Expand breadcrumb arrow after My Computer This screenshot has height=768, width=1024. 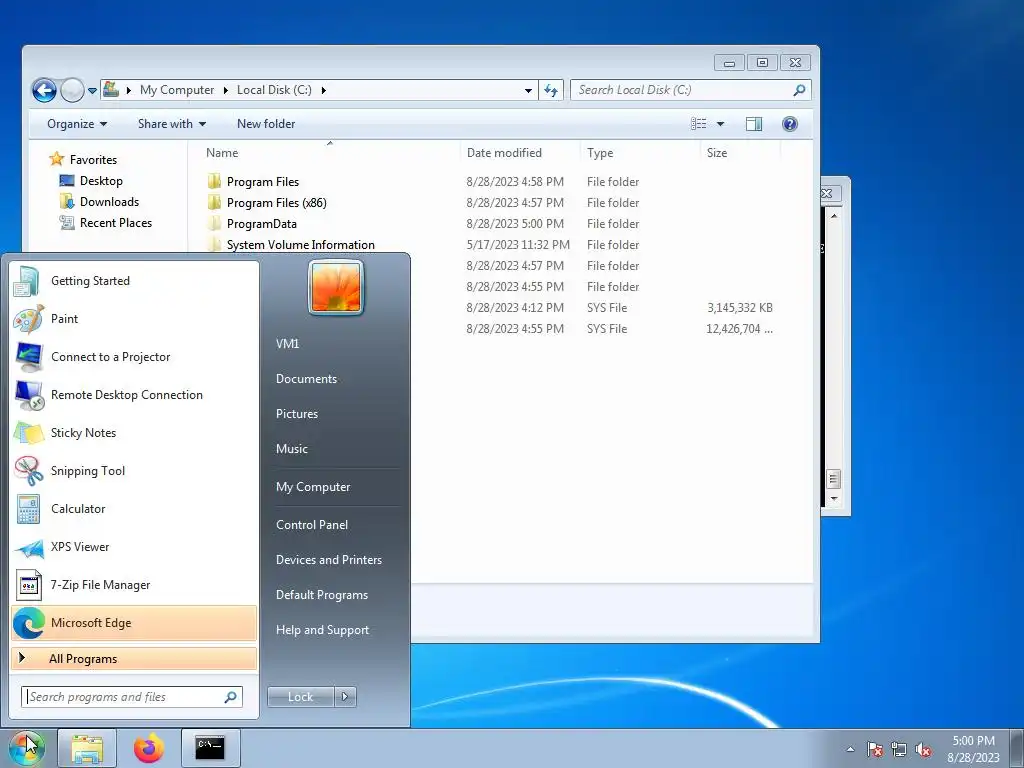(x=225, y=90)
